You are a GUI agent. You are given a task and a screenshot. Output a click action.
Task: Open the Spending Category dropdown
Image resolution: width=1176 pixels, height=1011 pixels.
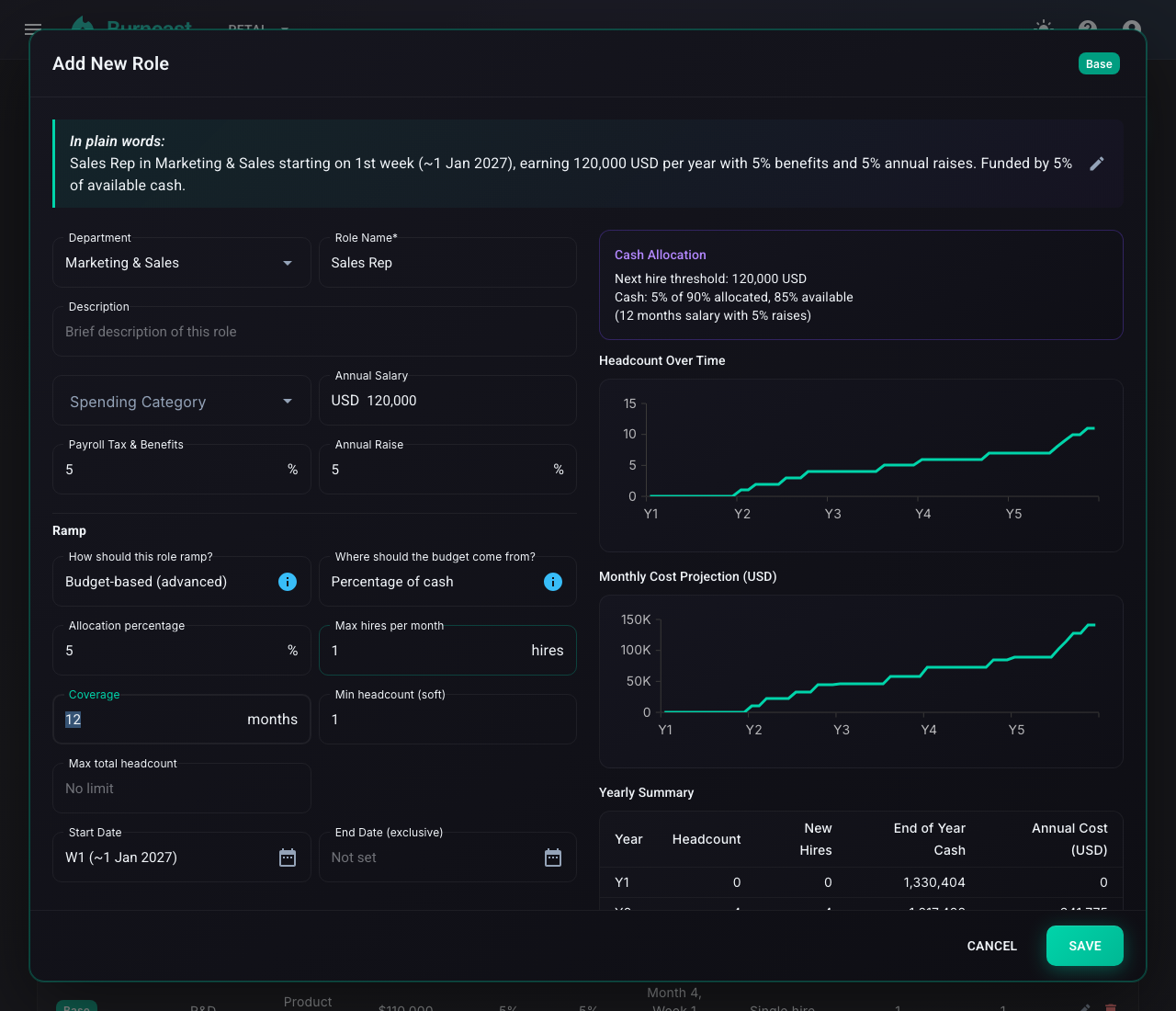[182, 401]
